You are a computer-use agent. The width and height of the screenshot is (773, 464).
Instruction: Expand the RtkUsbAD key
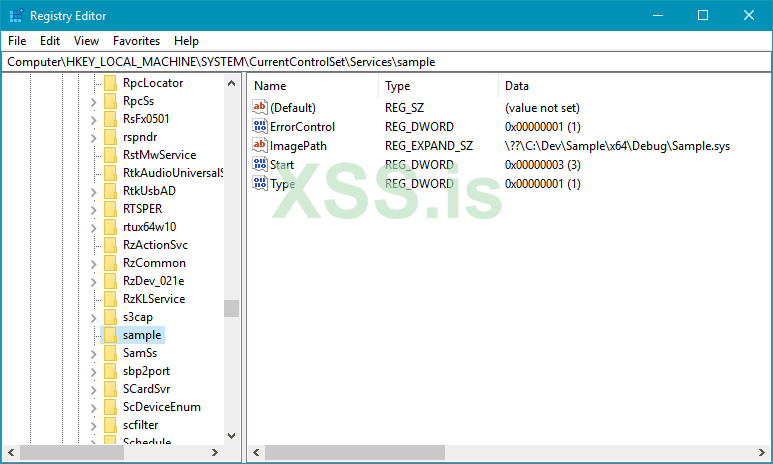point(94,192)
